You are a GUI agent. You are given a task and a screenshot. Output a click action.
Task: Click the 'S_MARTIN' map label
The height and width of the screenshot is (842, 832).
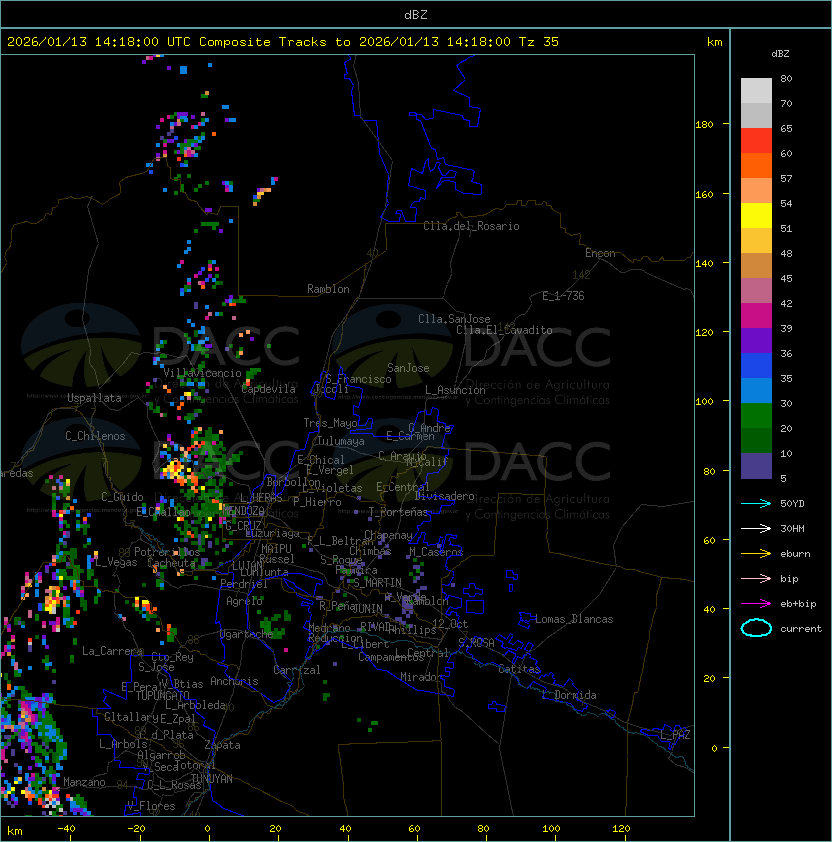pyautogui.click(x=377, y=583)
